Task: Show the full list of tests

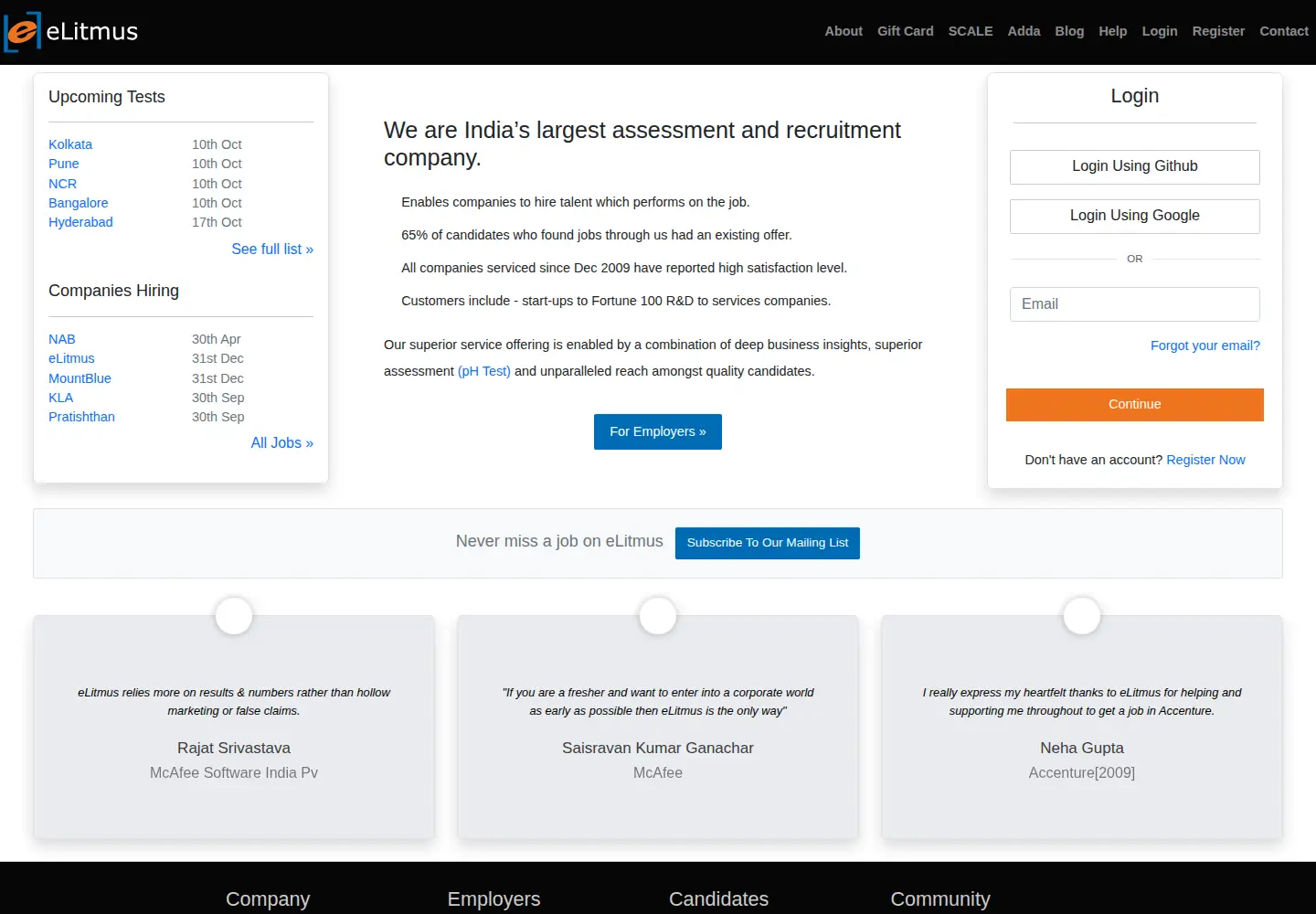Action: (x=272, y=249)
